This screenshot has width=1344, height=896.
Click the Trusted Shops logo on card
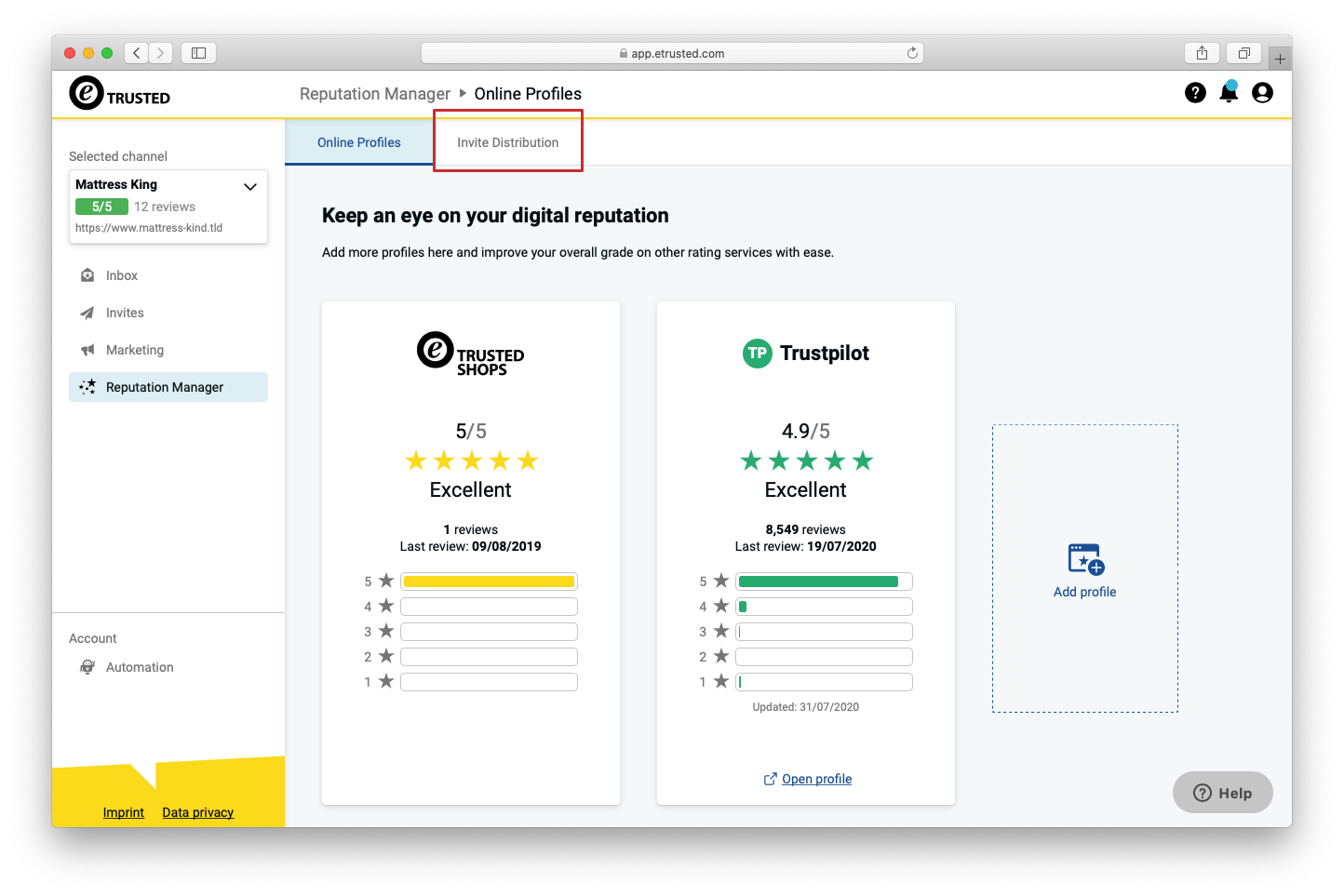click(470, 354)
